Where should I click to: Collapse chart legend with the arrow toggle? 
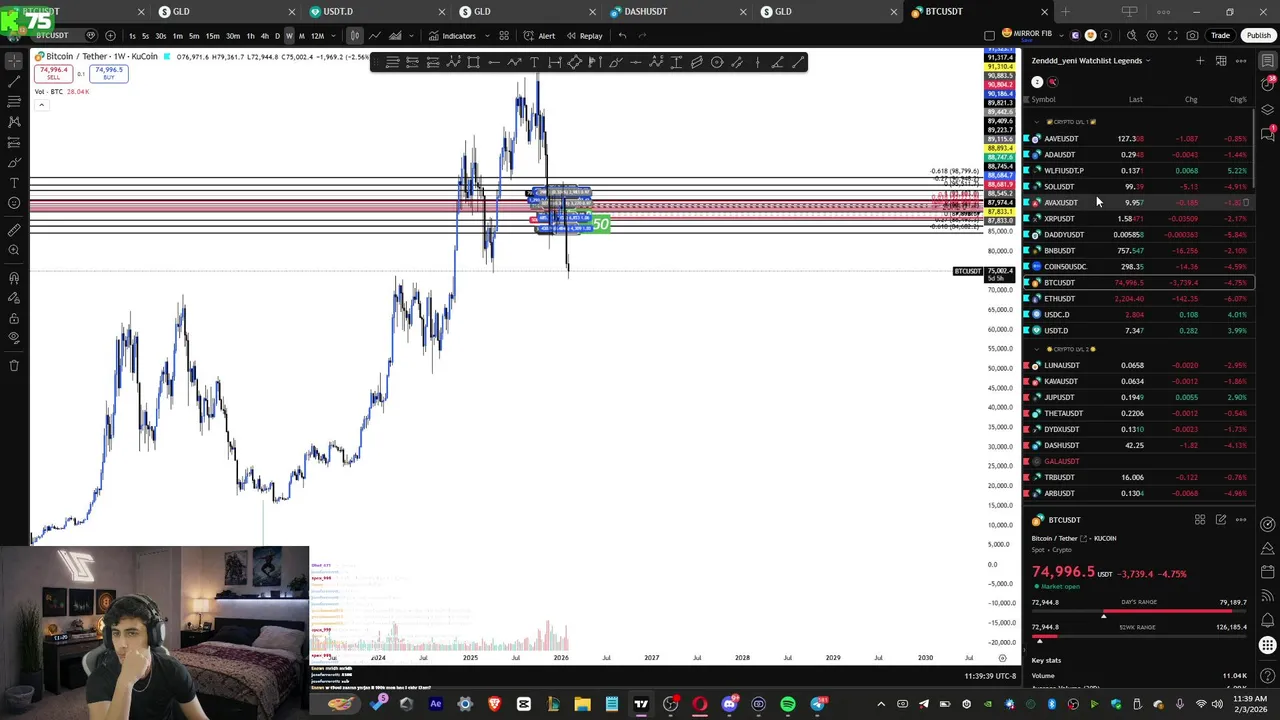tap(41, 104)
